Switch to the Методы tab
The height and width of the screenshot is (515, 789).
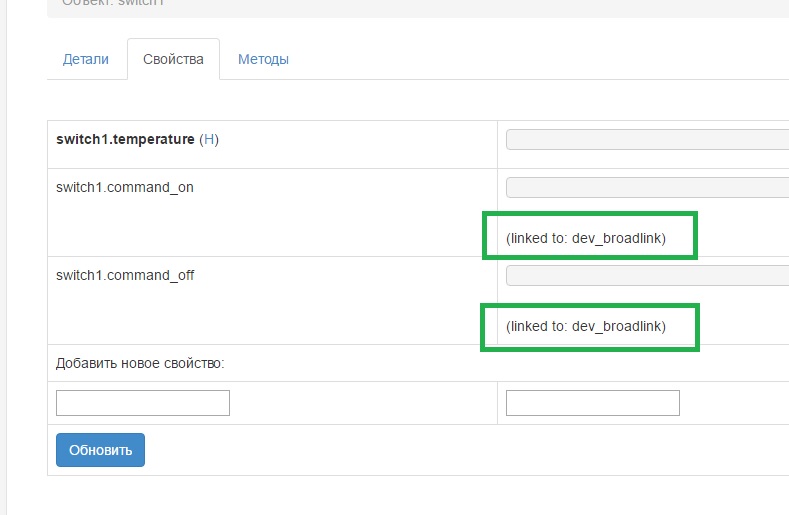coord(263,59)
